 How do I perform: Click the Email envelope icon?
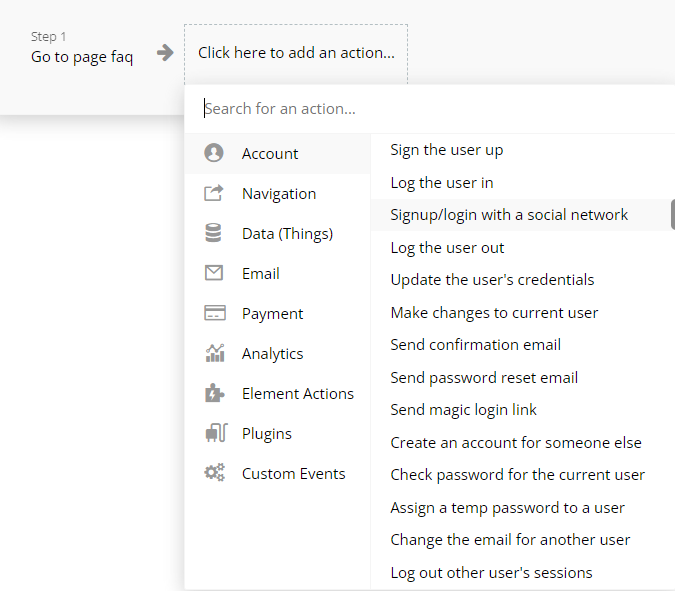pos(214,273)
